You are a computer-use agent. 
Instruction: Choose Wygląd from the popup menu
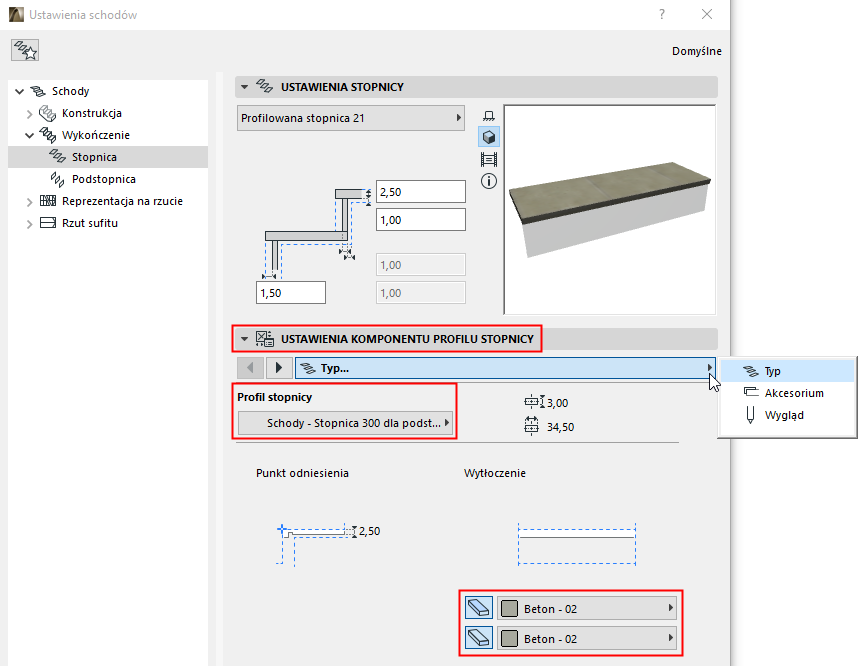tap(787, 415)
